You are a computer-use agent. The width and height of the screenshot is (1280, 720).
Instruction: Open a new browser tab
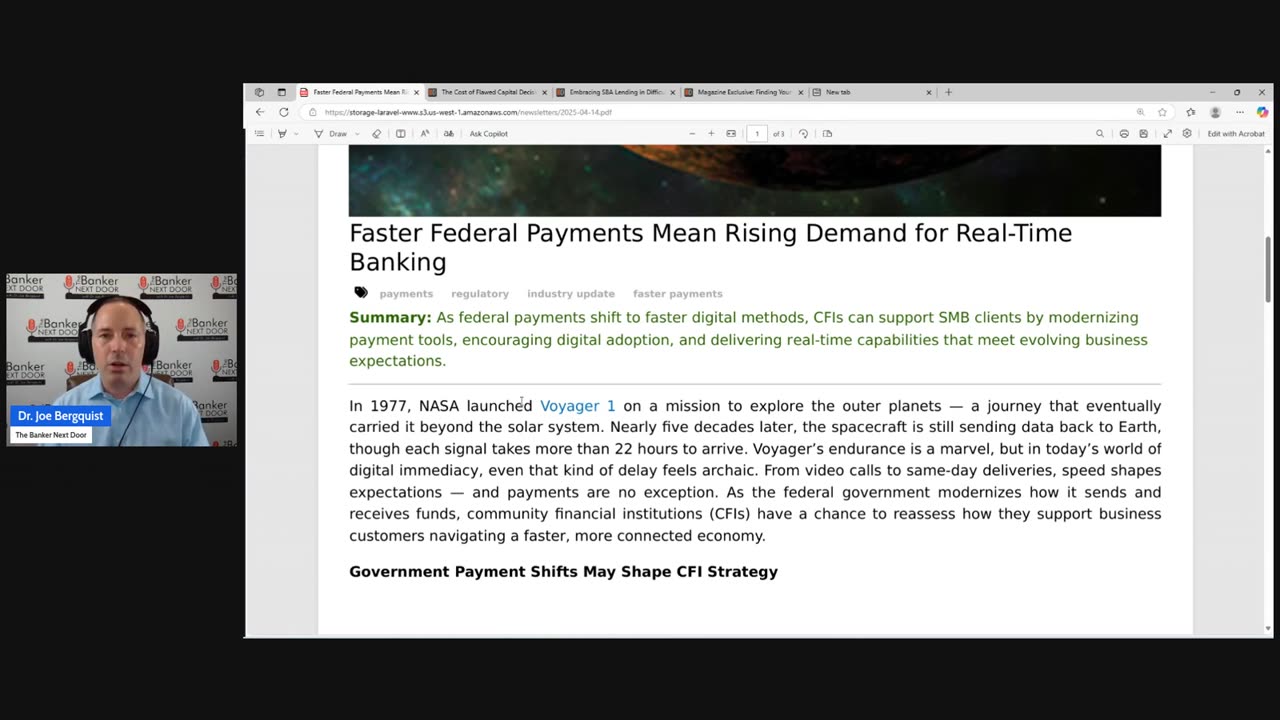(x=948, y=92)
